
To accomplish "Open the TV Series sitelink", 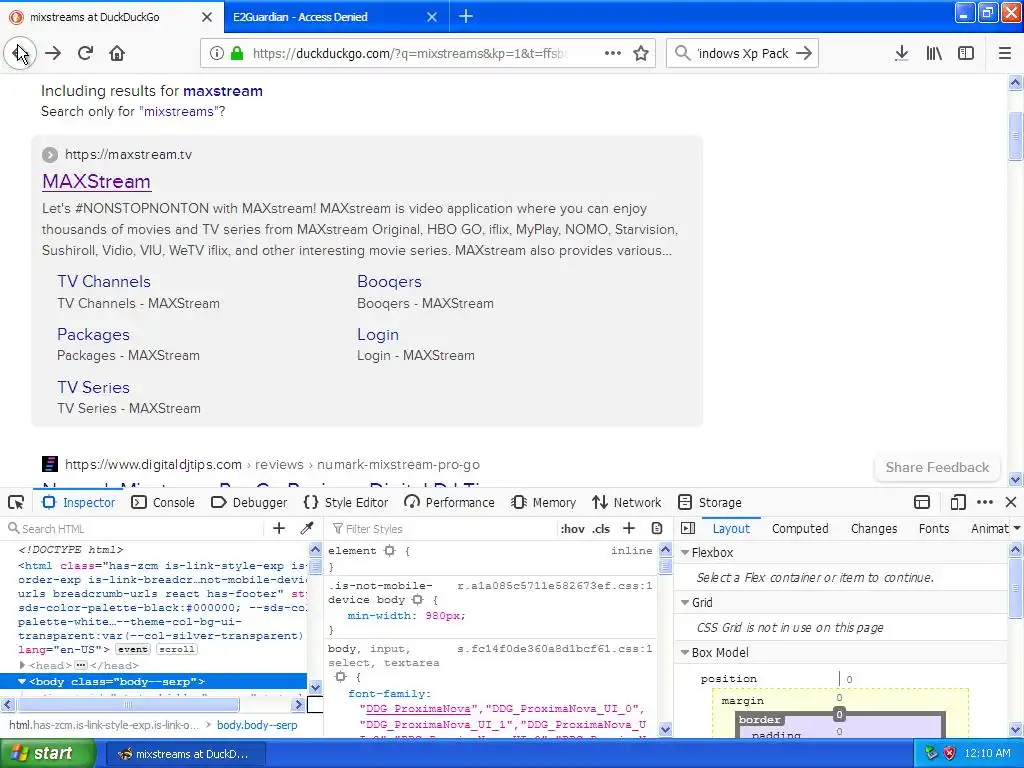I will 93,387.
